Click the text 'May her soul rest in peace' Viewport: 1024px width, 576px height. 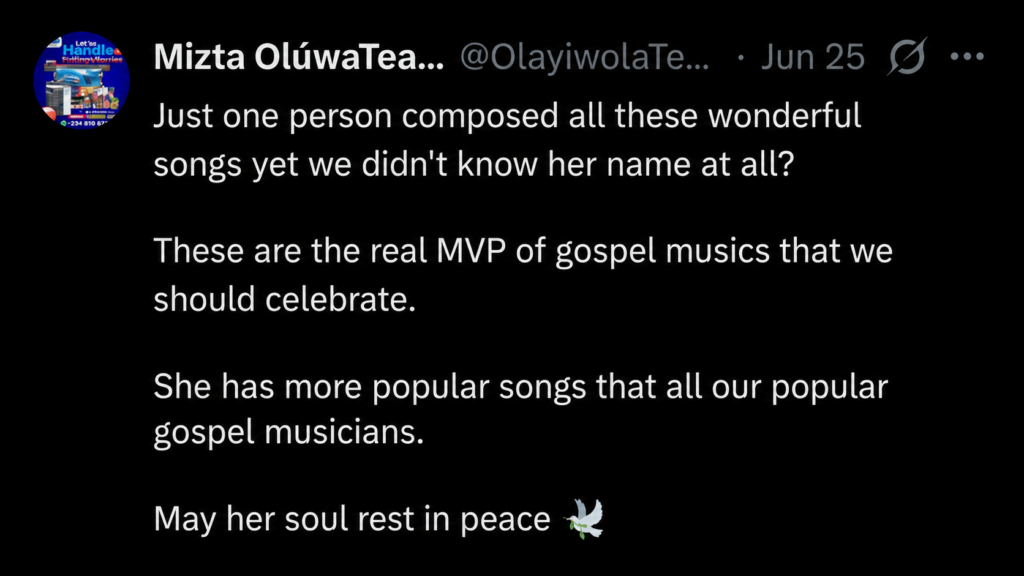coord(352,519)
